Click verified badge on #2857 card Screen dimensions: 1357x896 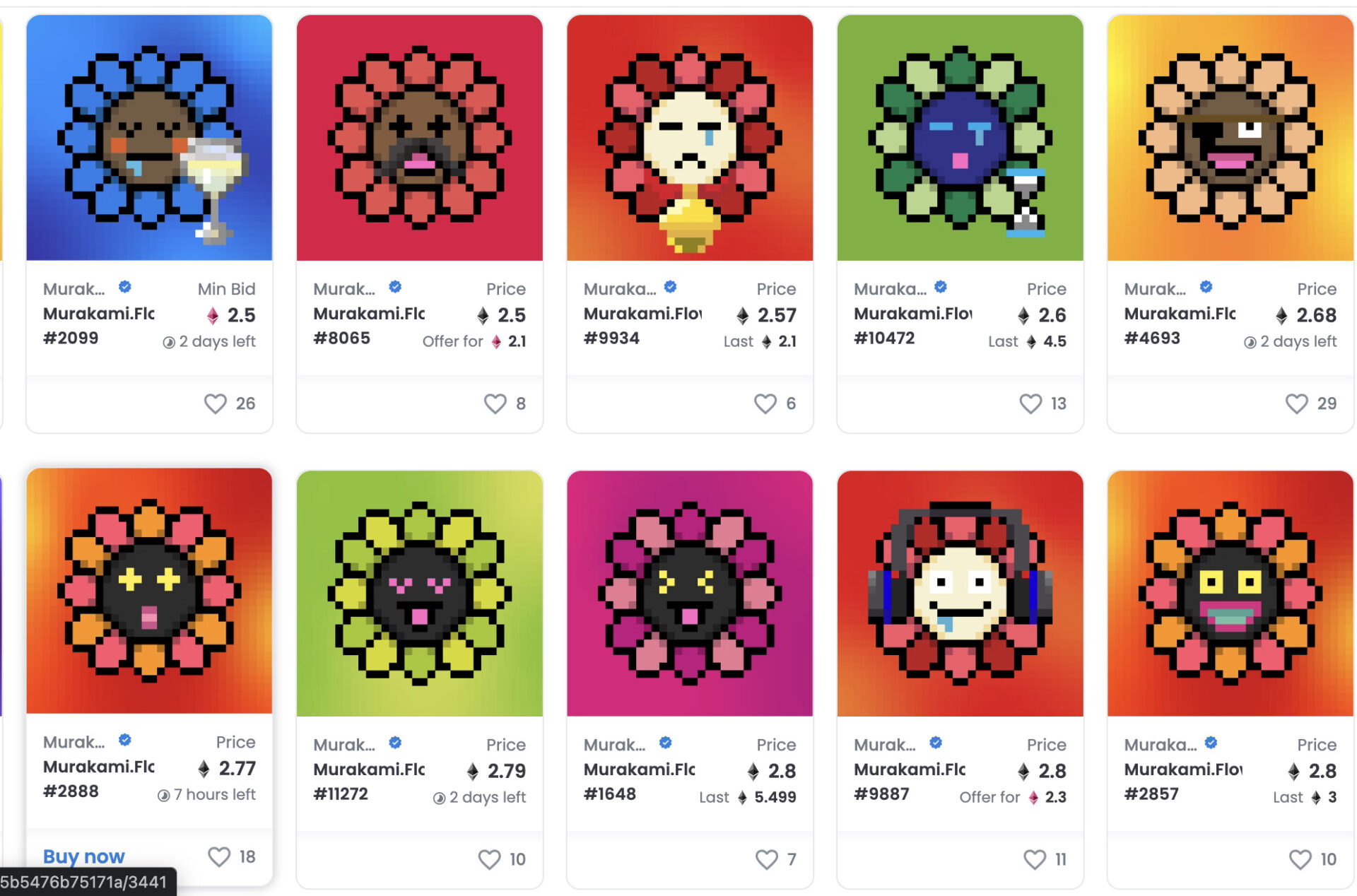[1211, 743]
